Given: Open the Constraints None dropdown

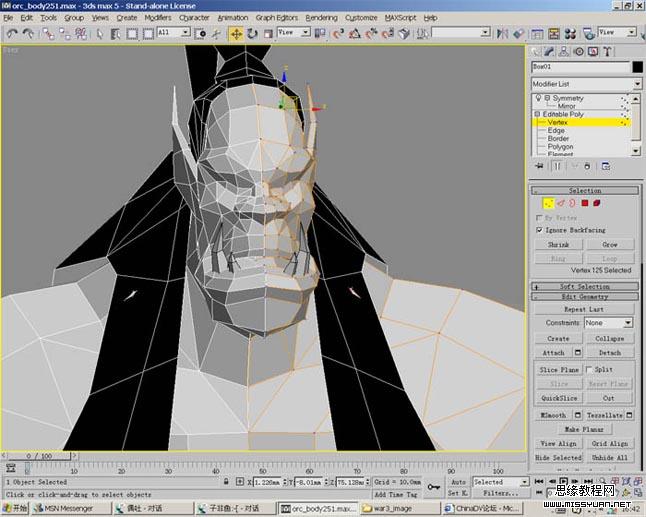Looking at the screenshot, I should 609,323.
